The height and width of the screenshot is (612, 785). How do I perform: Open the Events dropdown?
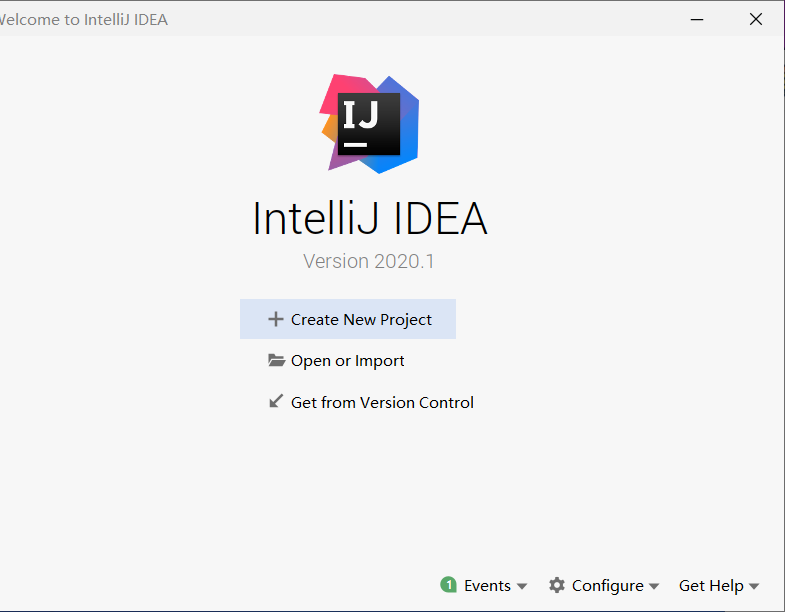coord(484,585)
